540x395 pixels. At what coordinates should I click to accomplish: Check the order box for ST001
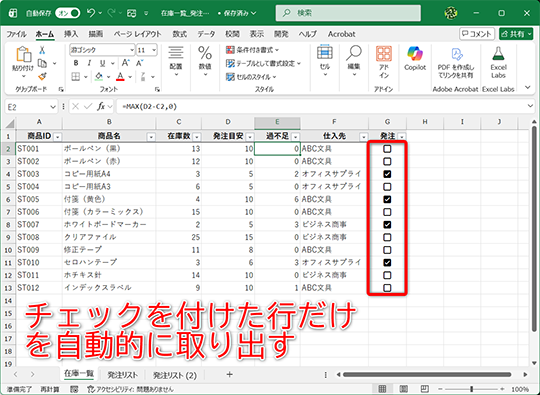click(x=387, y=149)
